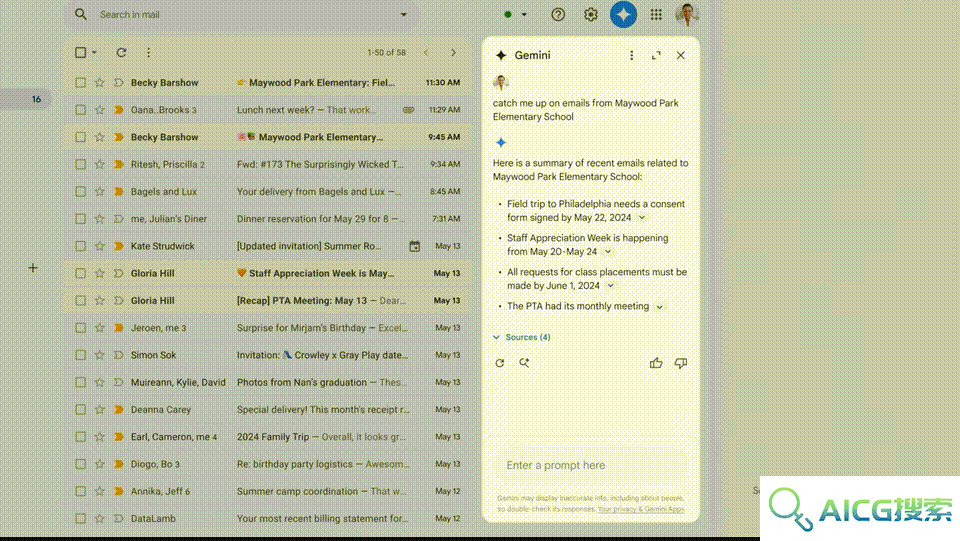Select the Deanna Carey email checkbox

tap(80, 409)
